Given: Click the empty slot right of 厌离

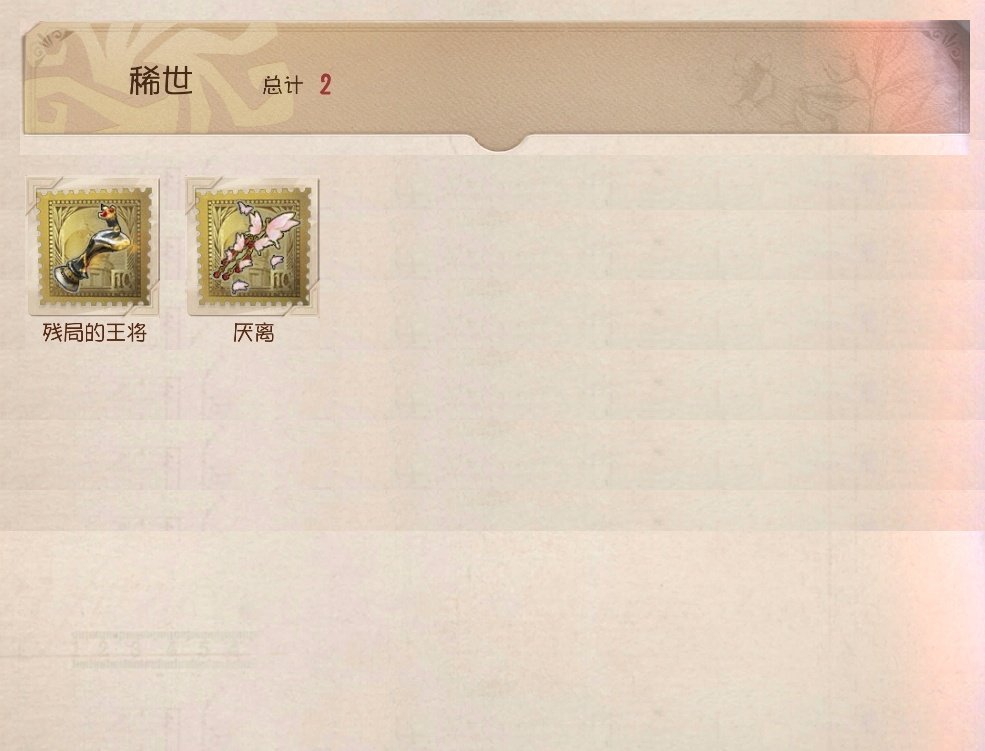Looking at the screenshot, I should (x=412, y=247).
